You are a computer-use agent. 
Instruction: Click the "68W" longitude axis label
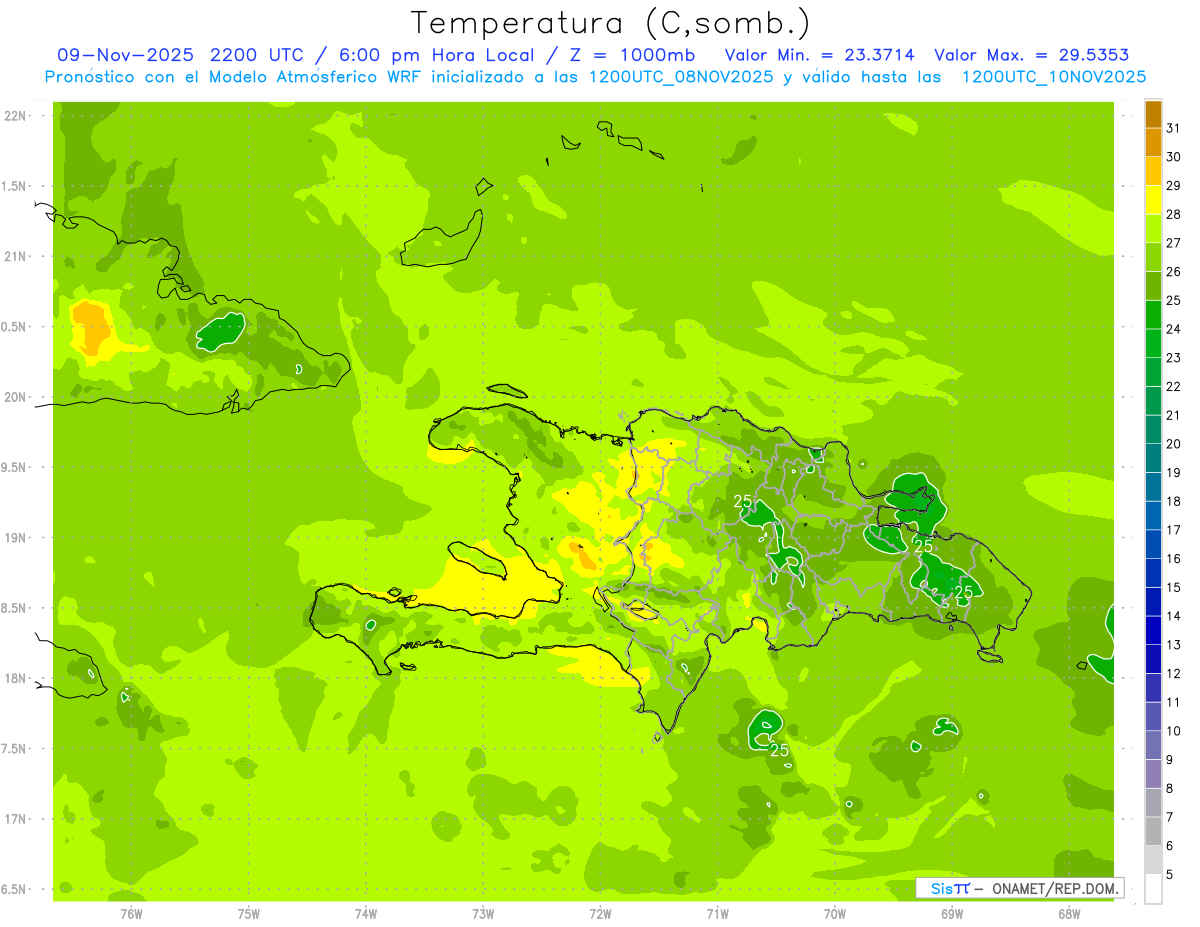tap(1069, 913)
